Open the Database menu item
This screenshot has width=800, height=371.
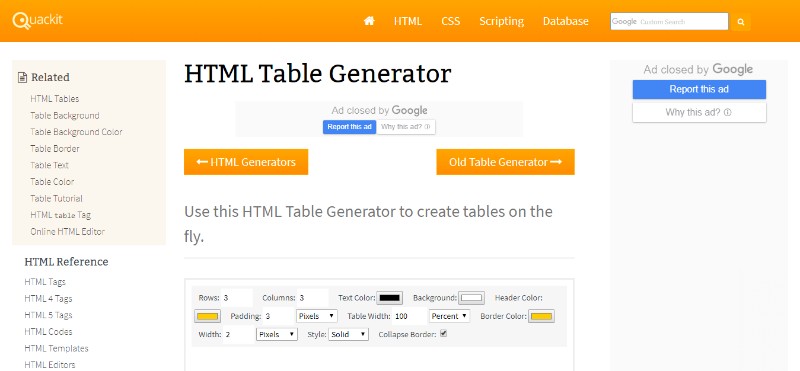pos(565,21)
